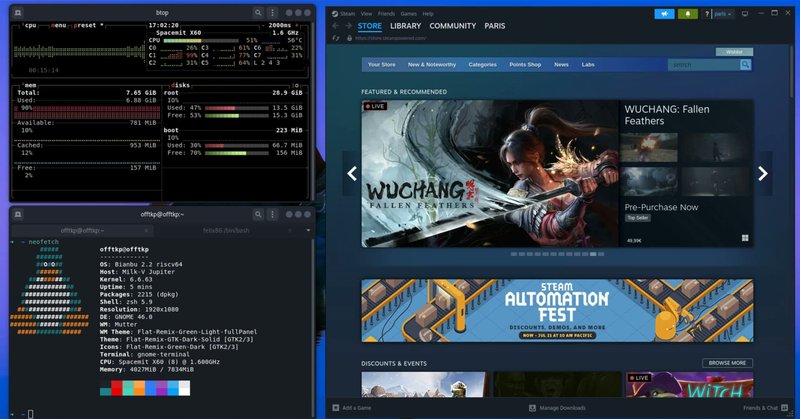
Task: Select the offtkp@offtkp:~ terminal tab
Action: pos(82,231)
